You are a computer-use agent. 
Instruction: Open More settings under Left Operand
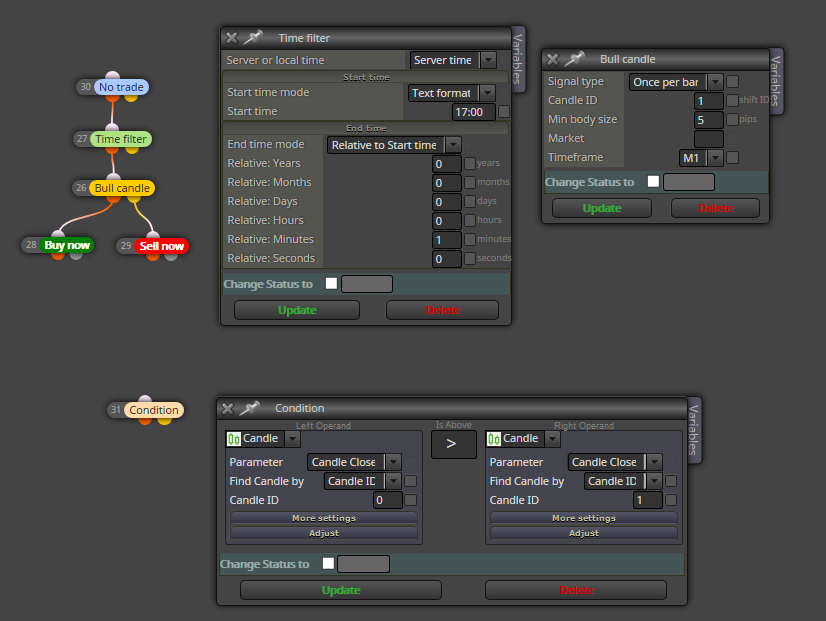[324, 518]
